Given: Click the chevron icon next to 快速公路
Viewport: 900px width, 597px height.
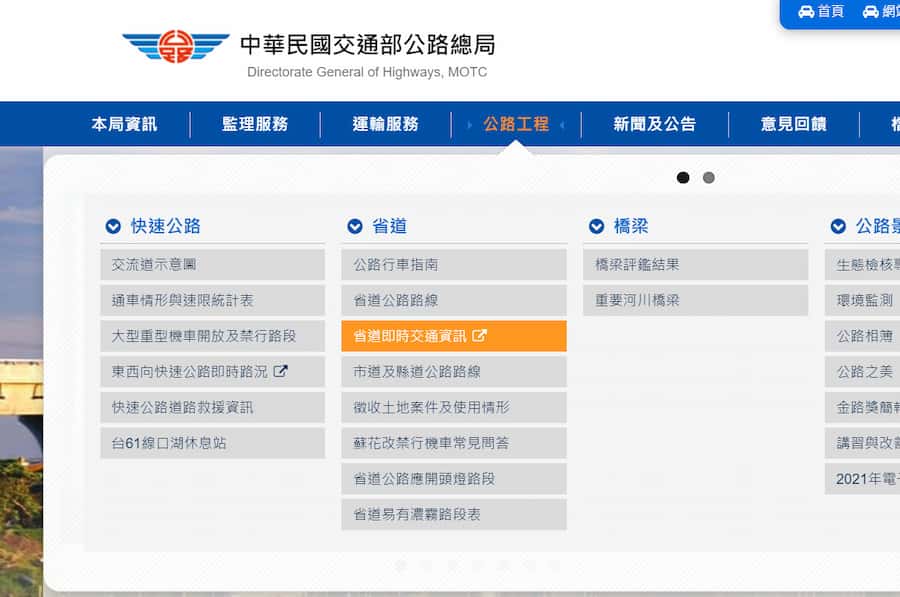Looking at the screenshot, I should pos(113,226).
